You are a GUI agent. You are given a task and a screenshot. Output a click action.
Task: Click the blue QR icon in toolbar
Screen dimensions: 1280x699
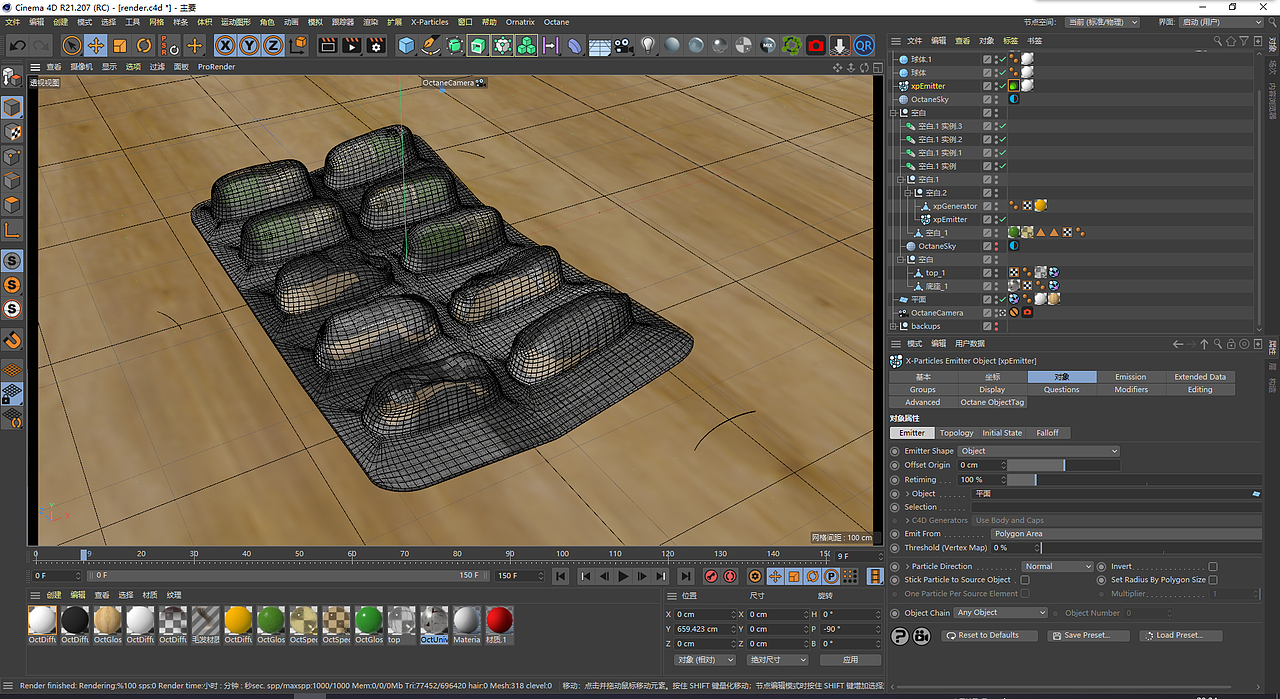coord(863,45)
